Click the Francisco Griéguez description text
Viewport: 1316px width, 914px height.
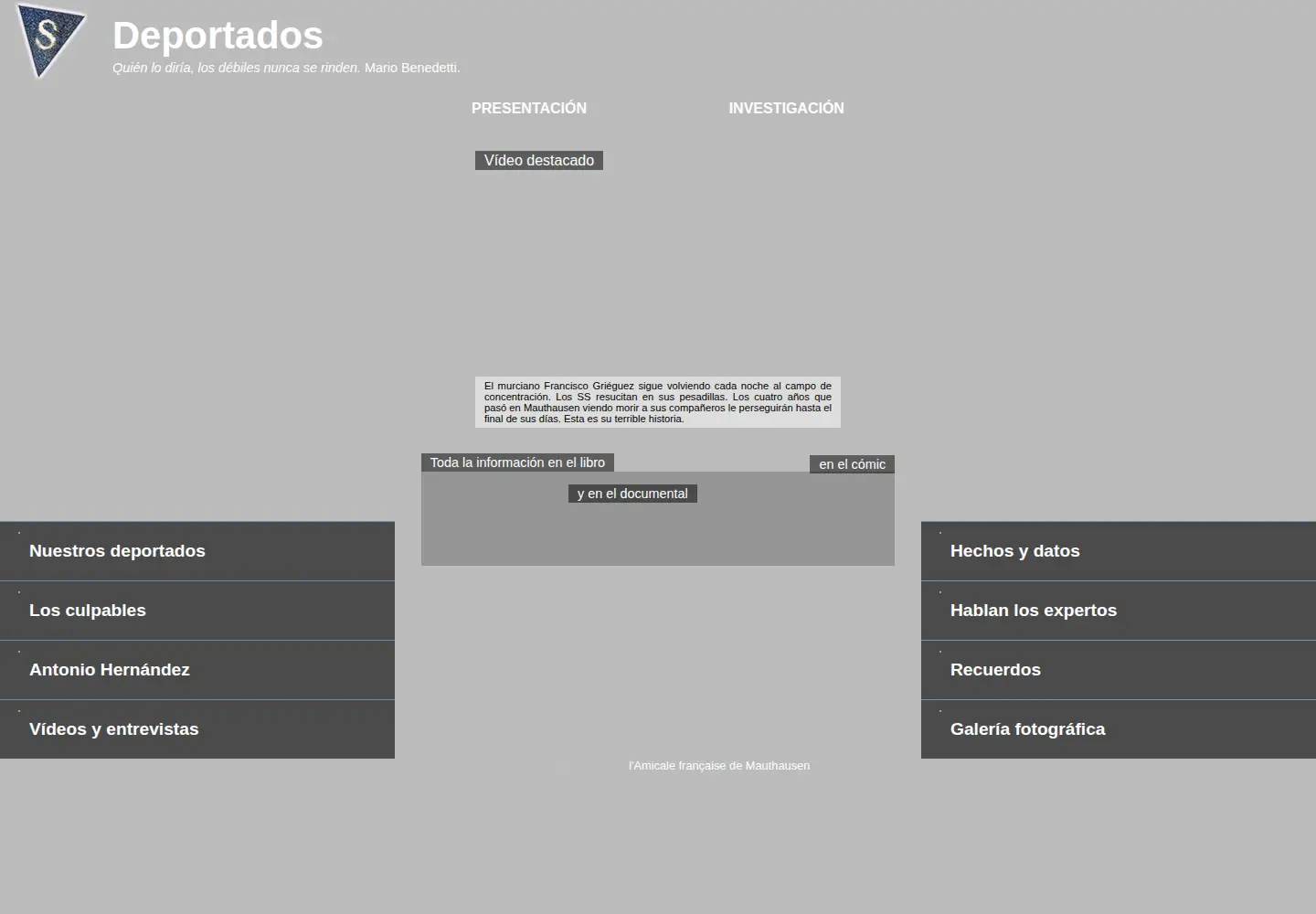pyautogui.click(x=658, y=402)
